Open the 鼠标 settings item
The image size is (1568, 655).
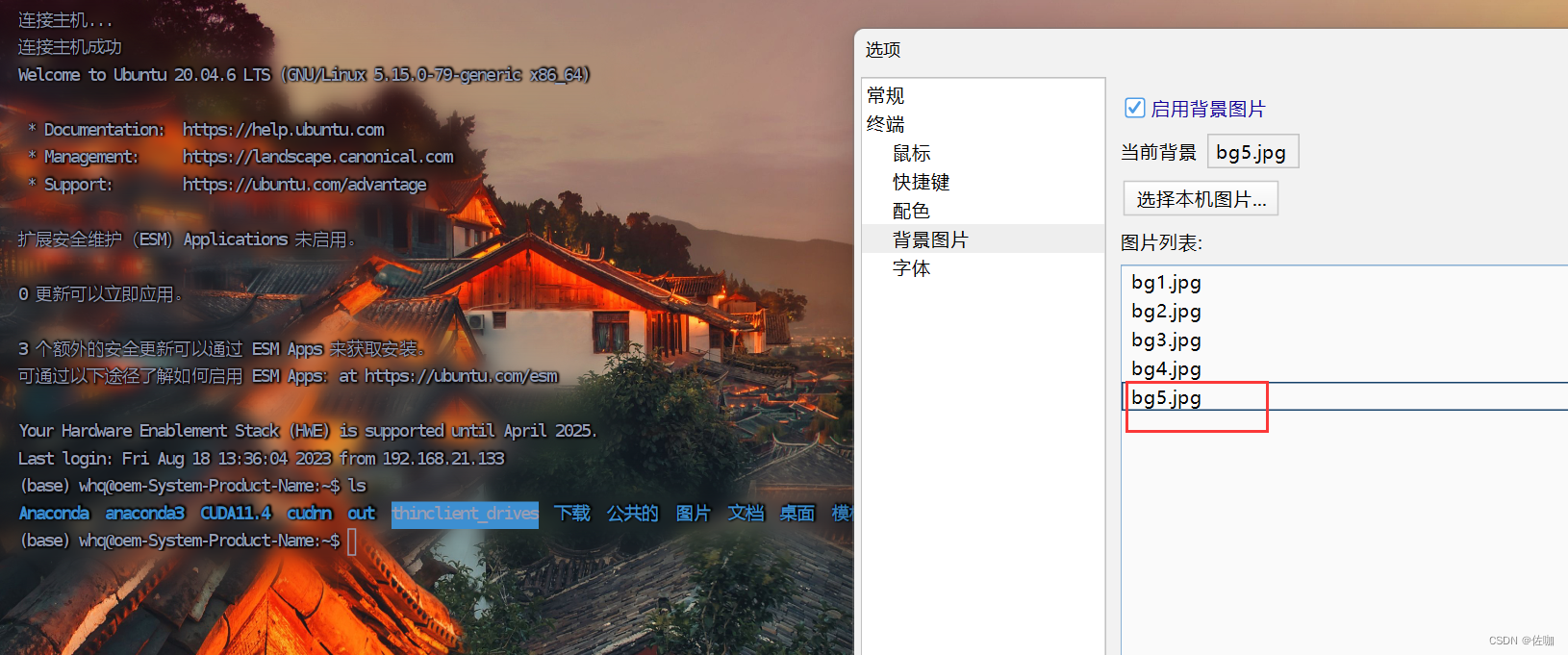[911, 153]
